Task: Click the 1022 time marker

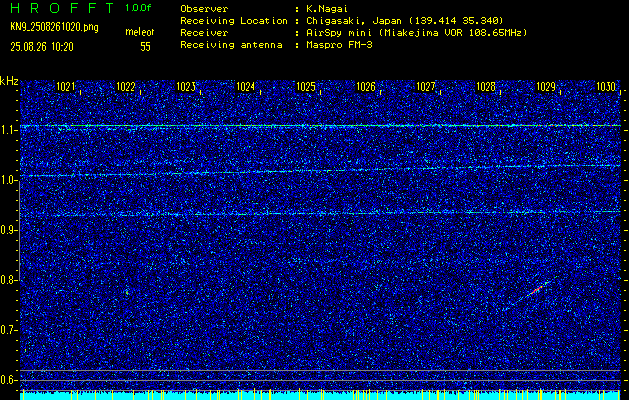Action: tap(126, 87)
